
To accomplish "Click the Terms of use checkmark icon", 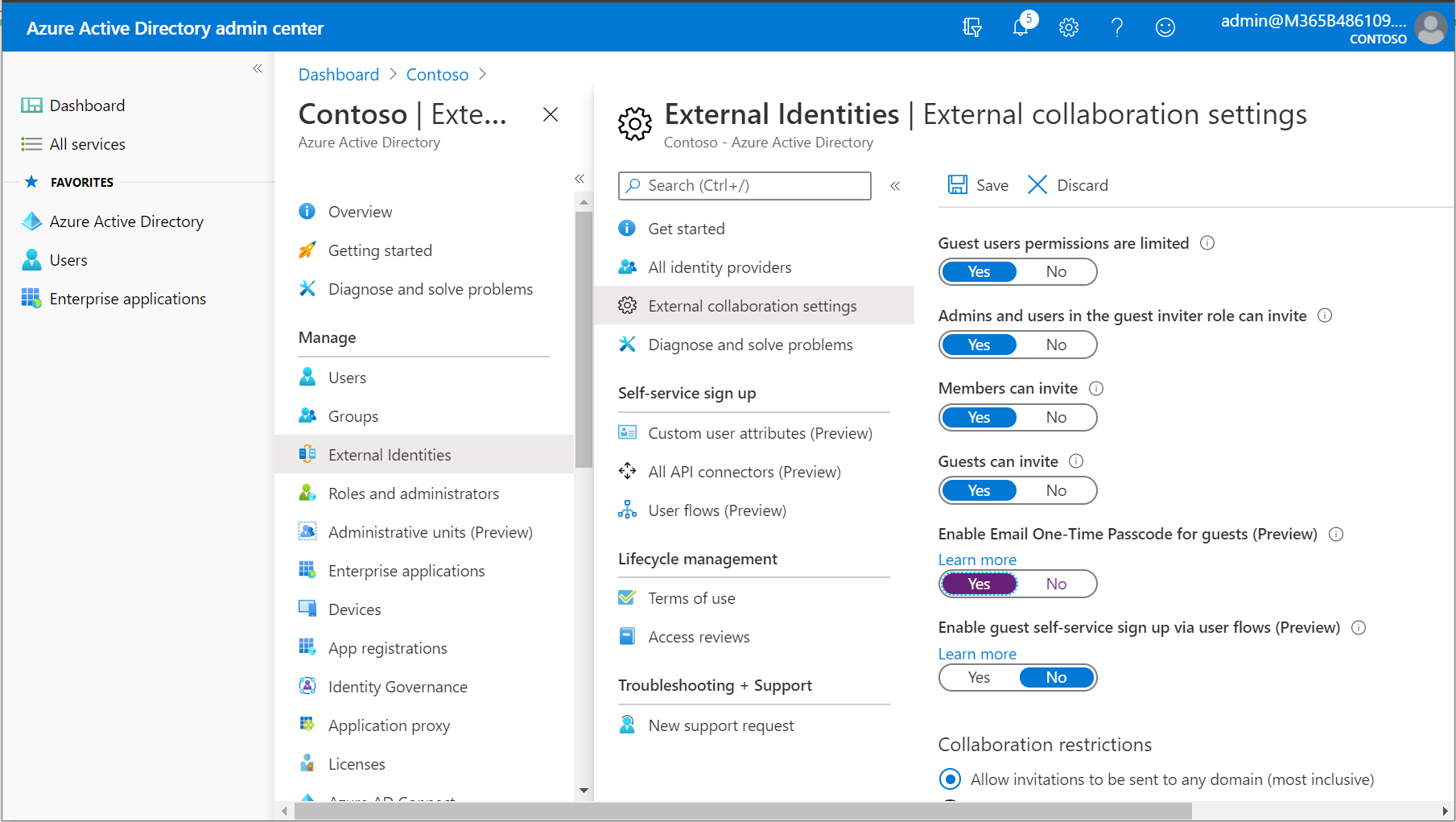I will click(x=627, y=598).
